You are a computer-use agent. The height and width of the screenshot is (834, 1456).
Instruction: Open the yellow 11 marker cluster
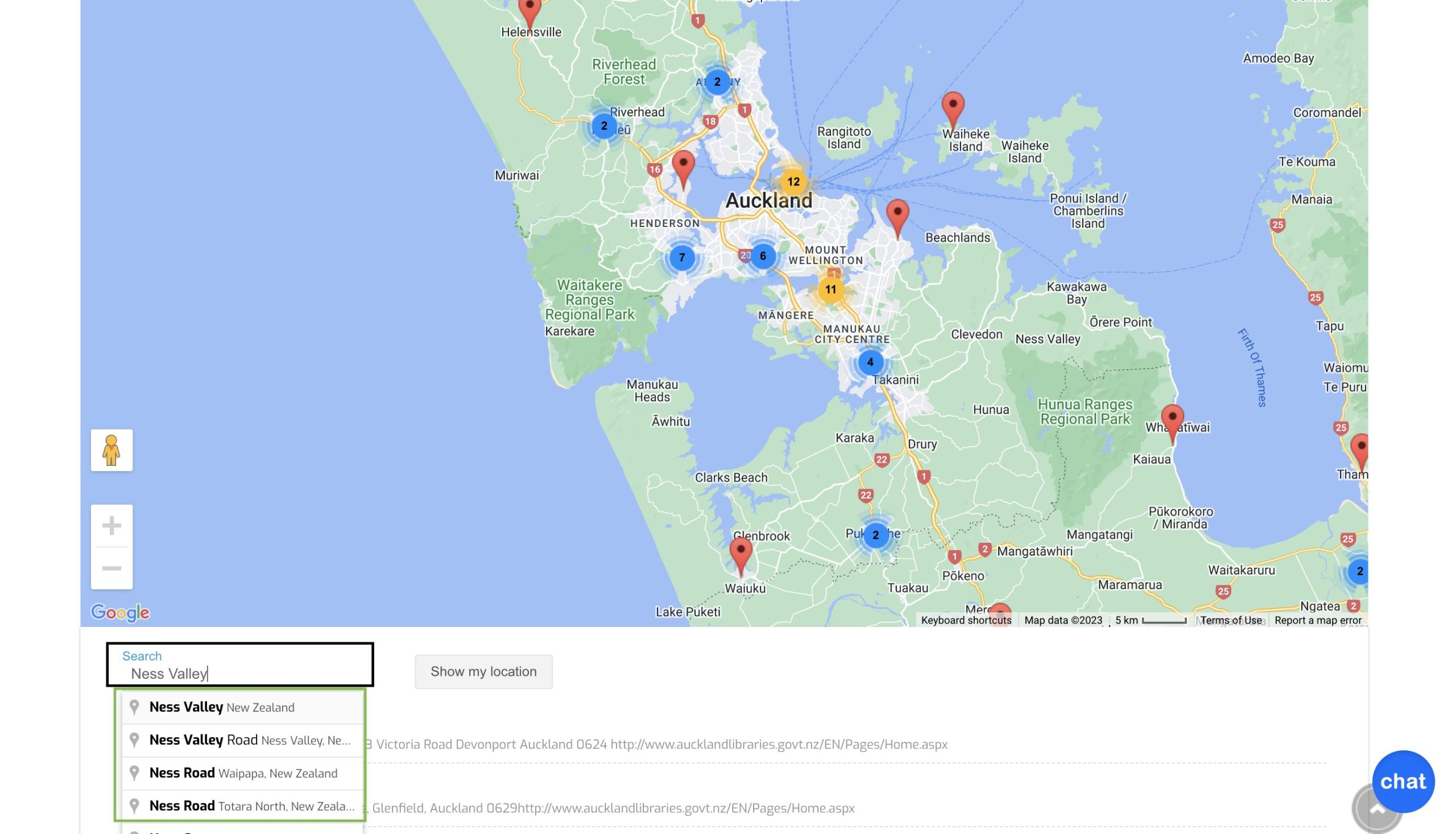(830, 290)
